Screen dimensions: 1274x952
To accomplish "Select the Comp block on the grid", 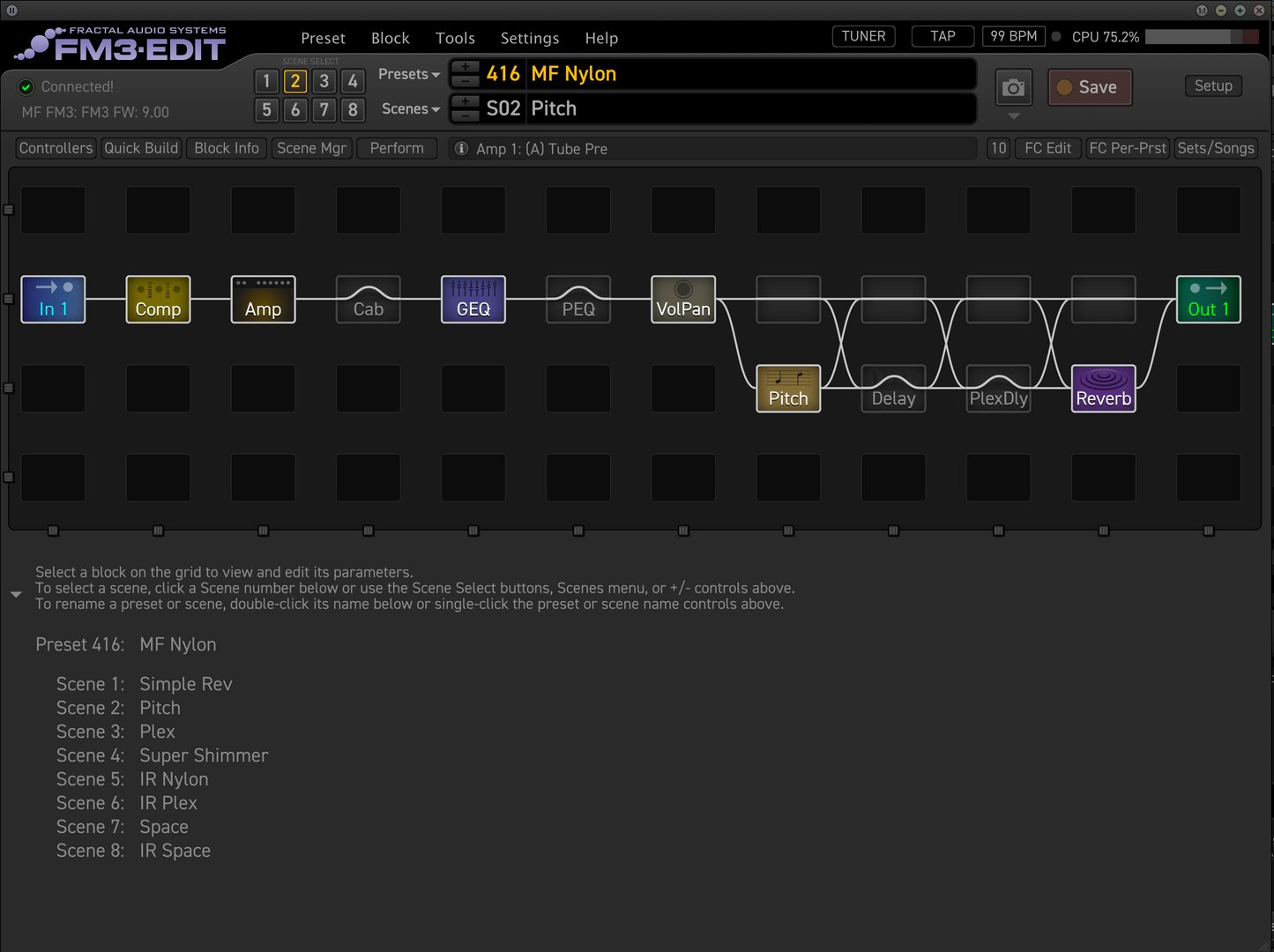I will tap(158, 300).
